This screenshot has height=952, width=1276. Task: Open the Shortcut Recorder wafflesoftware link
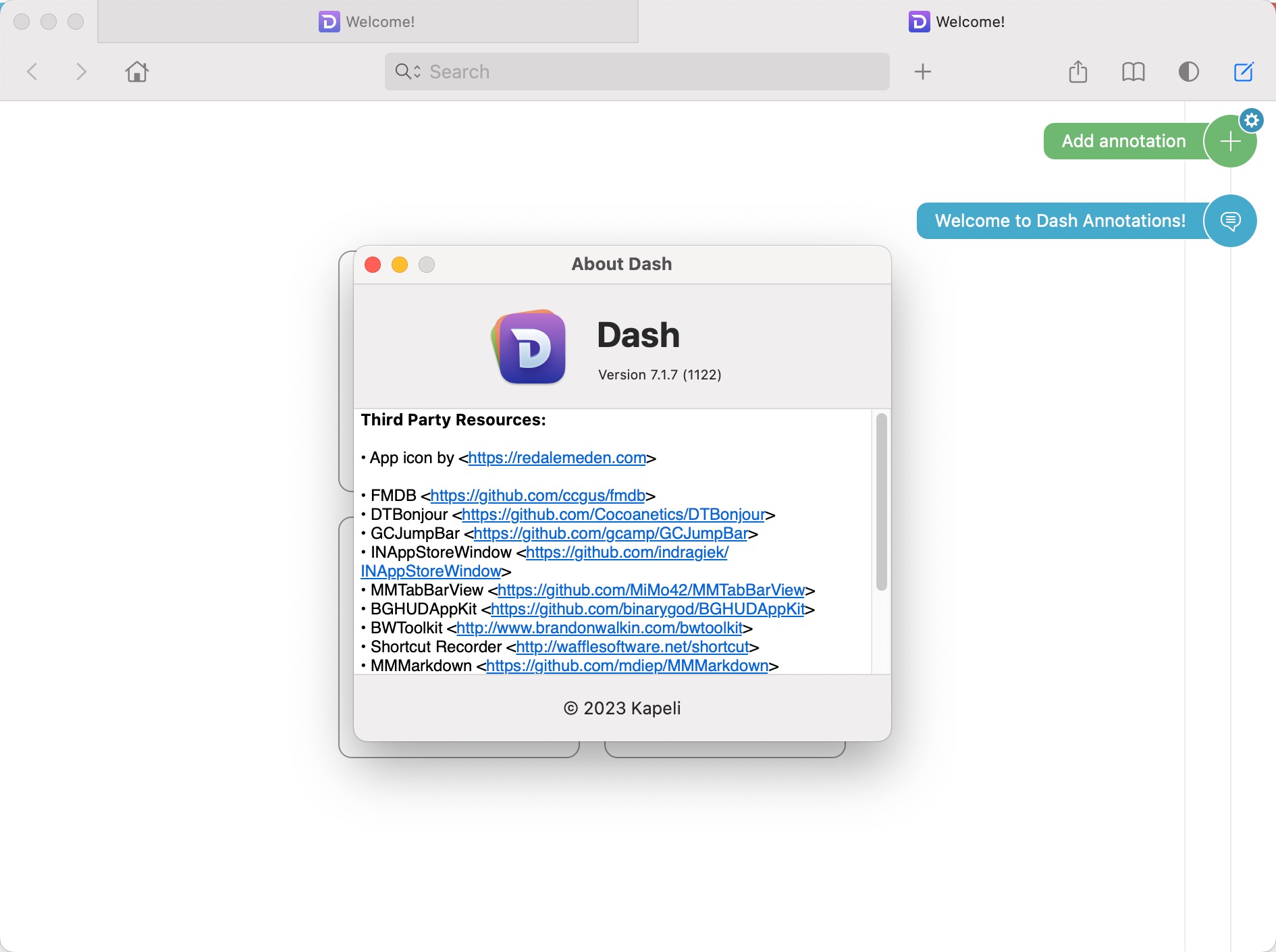click(633, 647)
